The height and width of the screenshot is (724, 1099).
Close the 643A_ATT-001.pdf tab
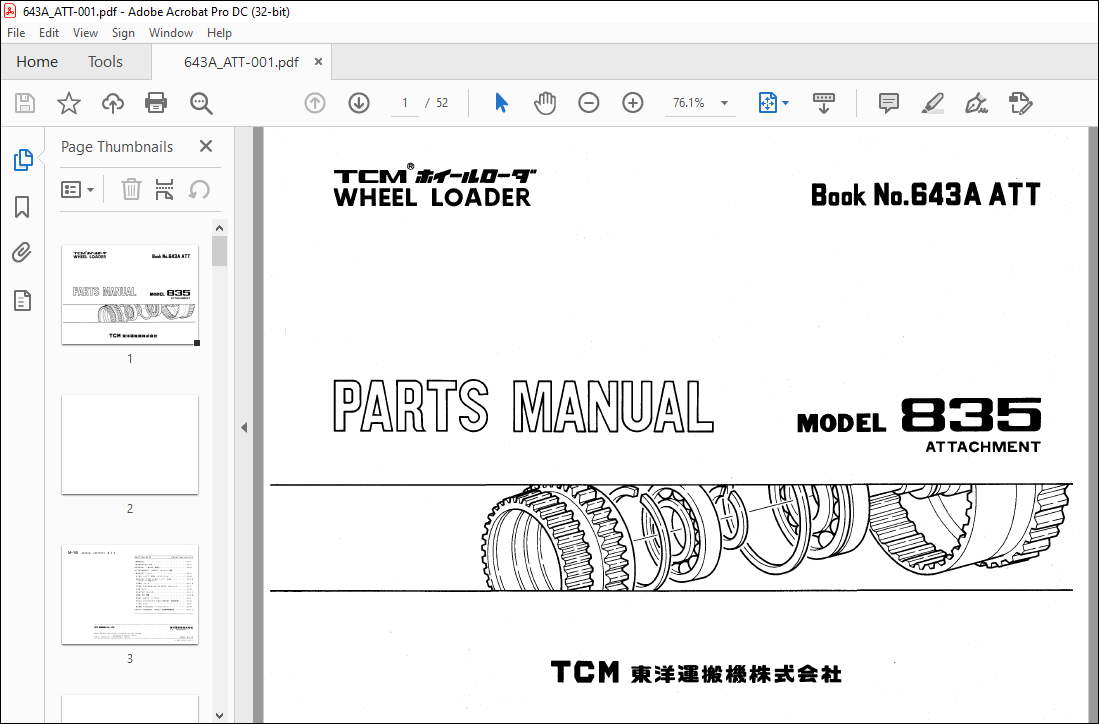click(x=318, y=62)
